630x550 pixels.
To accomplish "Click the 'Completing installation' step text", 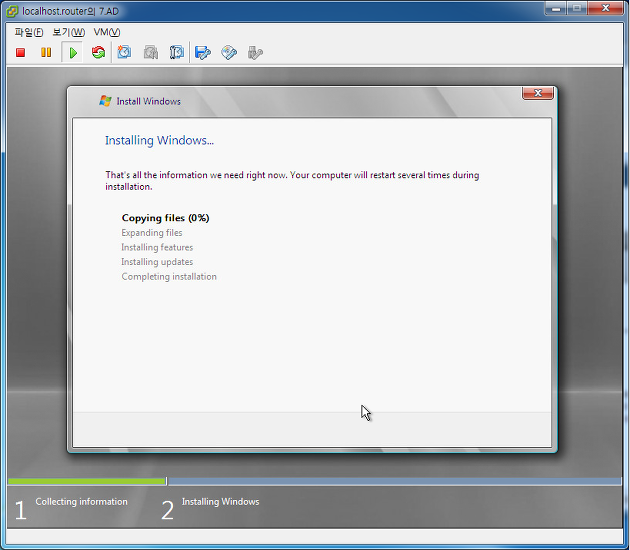I will pos(169,276).
